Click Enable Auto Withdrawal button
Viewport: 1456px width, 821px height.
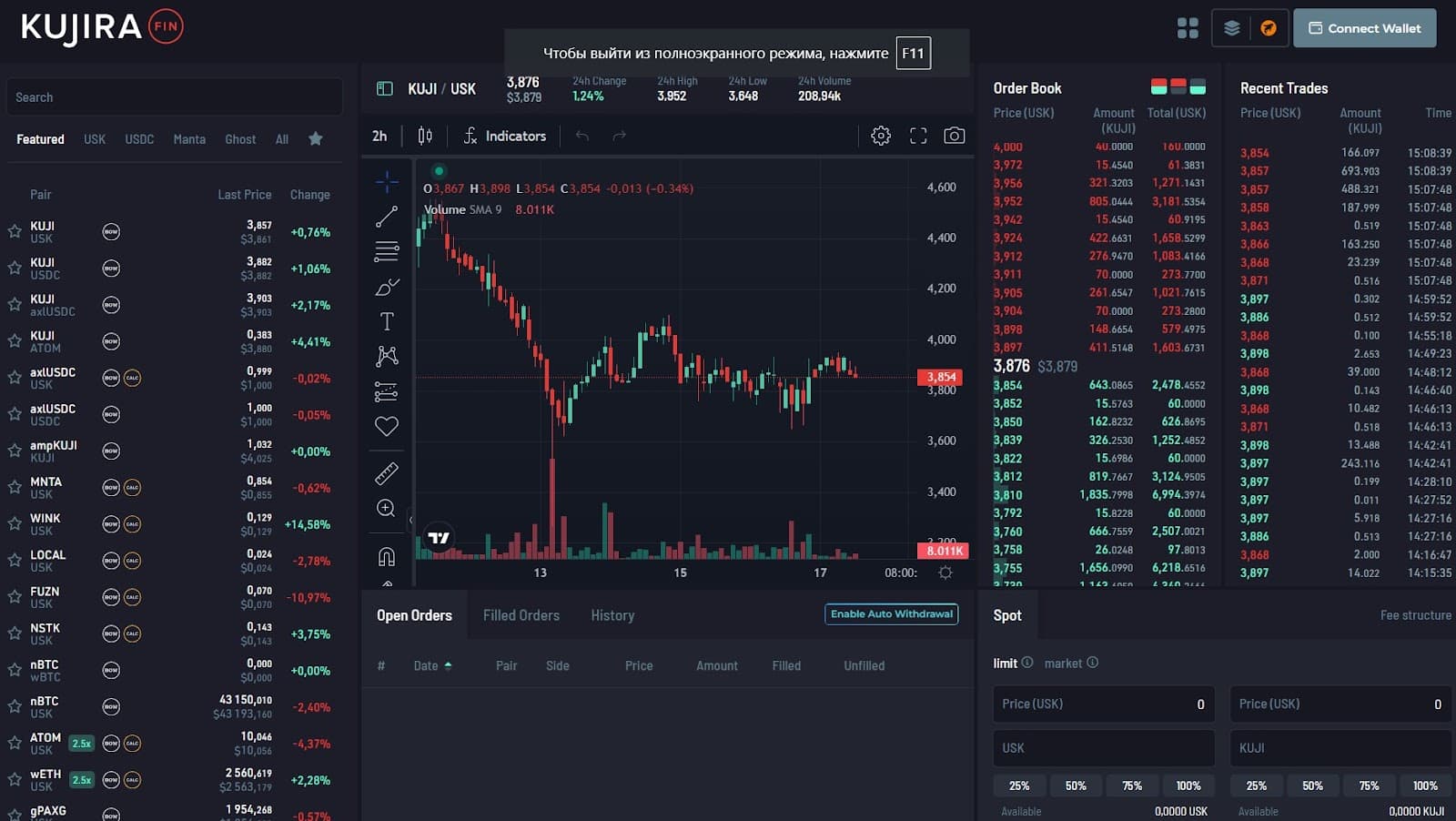click(x=891, y=614)
